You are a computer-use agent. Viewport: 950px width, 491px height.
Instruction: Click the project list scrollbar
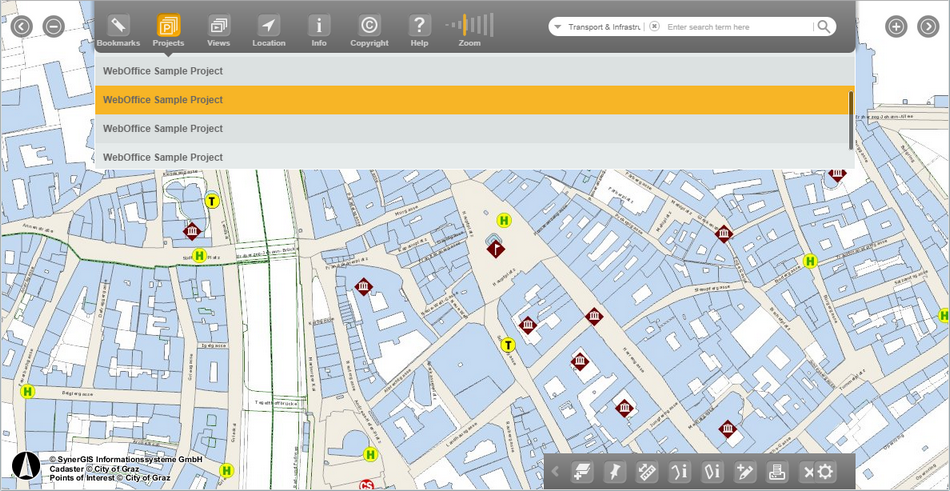851,121
